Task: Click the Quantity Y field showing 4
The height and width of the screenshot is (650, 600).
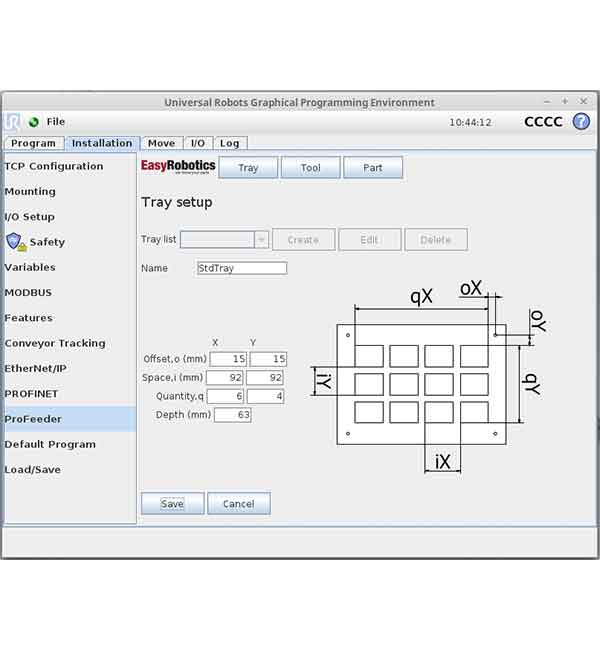Action: 265,396
